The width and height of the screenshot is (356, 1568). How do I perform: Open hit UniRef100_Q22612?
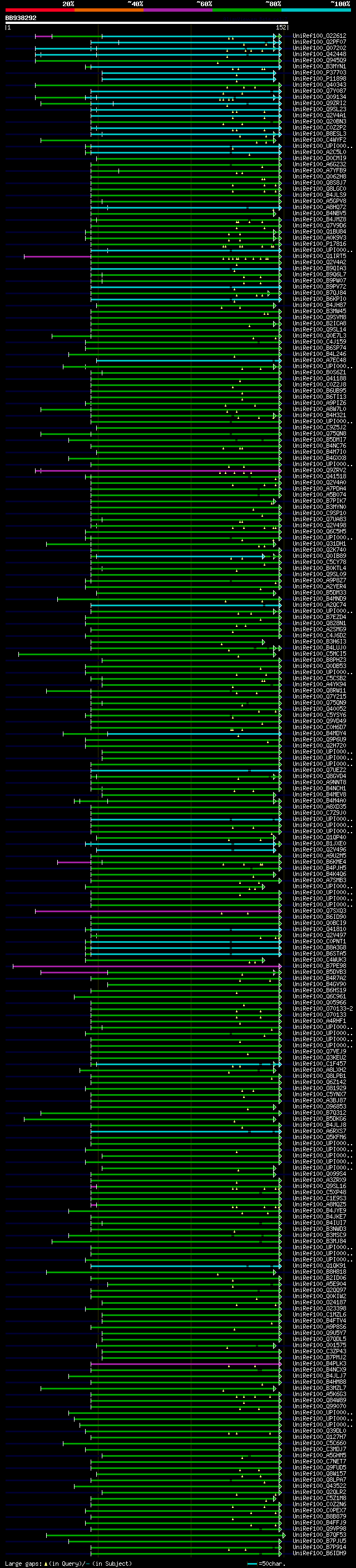(x=319, y=36)
